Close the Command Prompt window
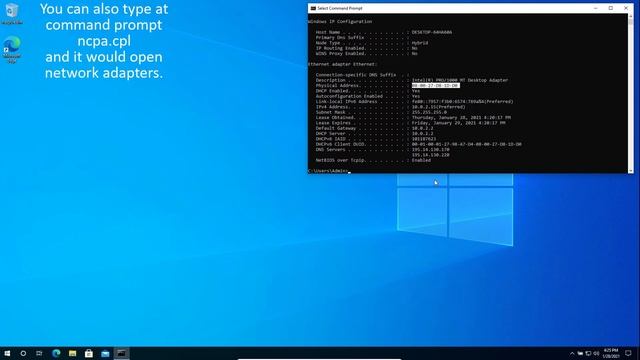 click(x=626, y=8)
